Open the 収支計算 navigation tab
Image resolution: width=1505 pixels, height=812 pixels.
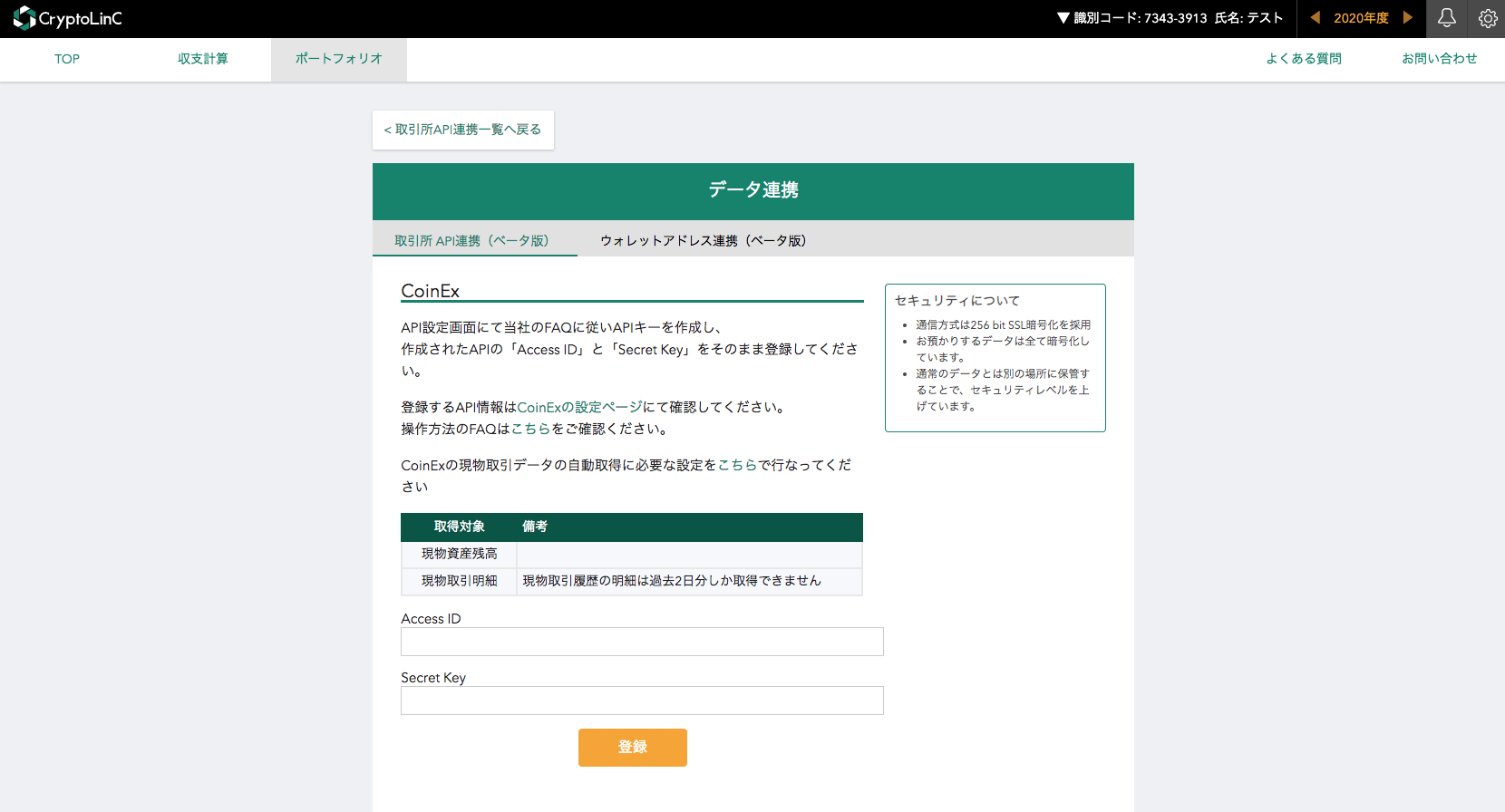tap(203, 59)
